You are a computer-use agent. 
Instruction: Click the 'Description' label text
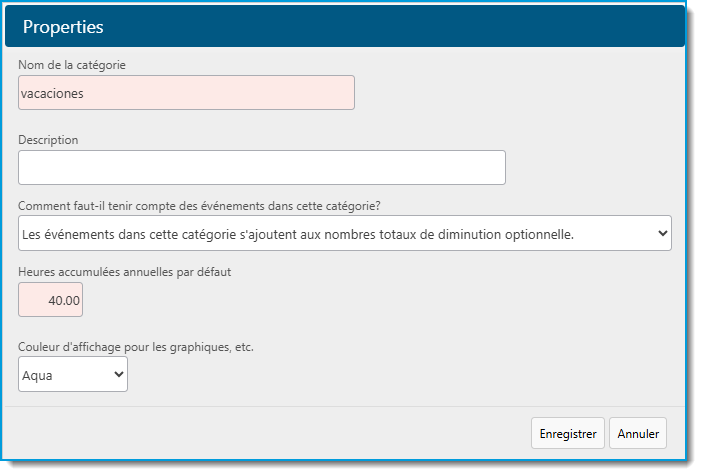pyautogui.click(x=48, y=140)
